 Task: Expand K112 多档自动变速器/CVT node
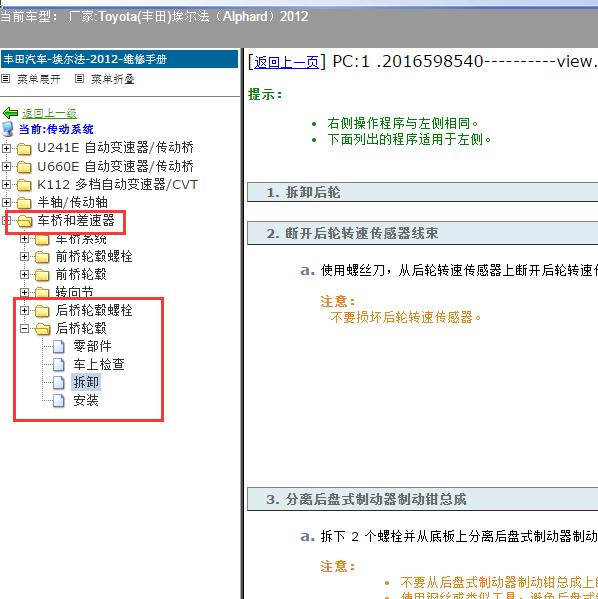coord(6,184)
